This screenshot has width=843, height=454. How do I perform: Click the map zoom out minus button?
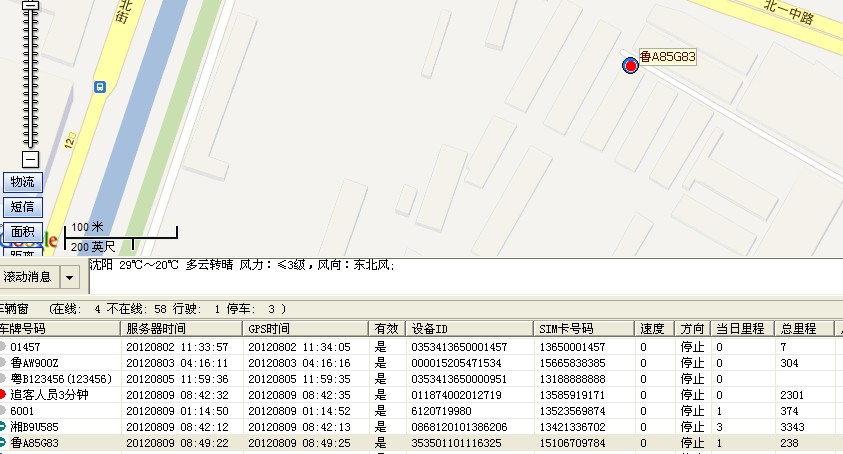pos(30,159)
